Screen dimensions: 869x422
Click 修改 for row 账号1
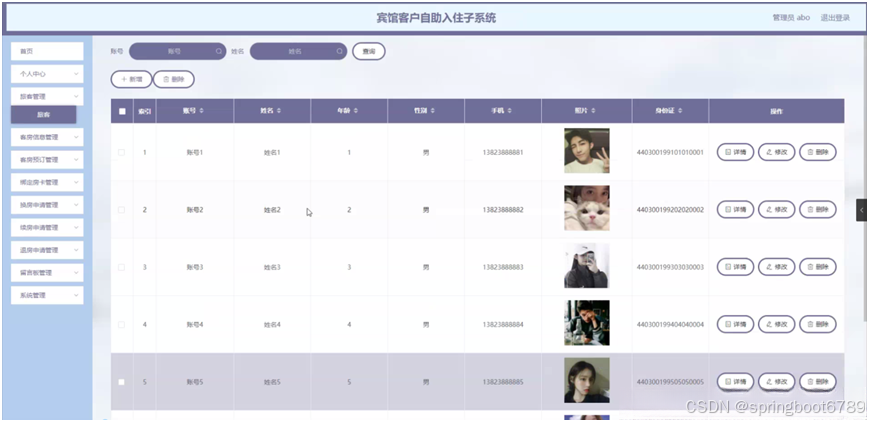pos(776,152)
